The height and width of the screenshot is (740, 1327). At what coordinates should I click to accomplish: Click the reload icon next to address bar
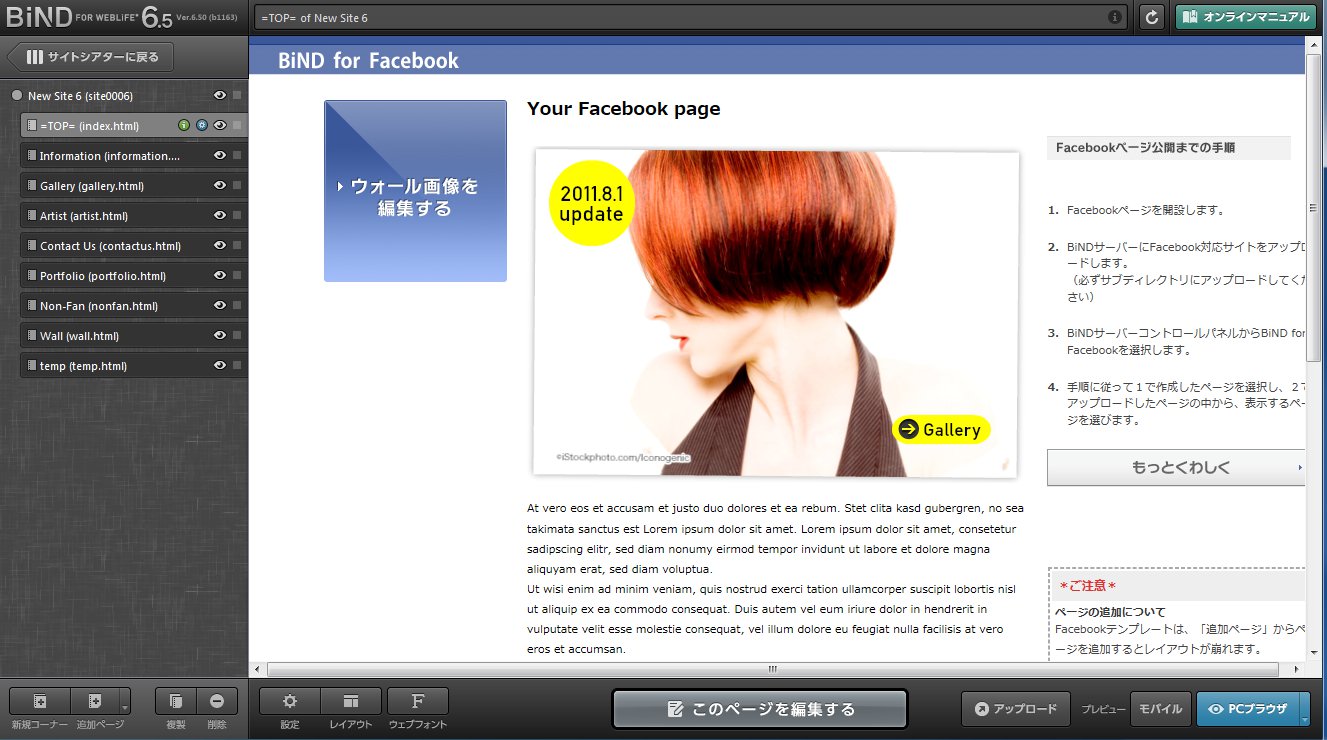coord(1152,17)
